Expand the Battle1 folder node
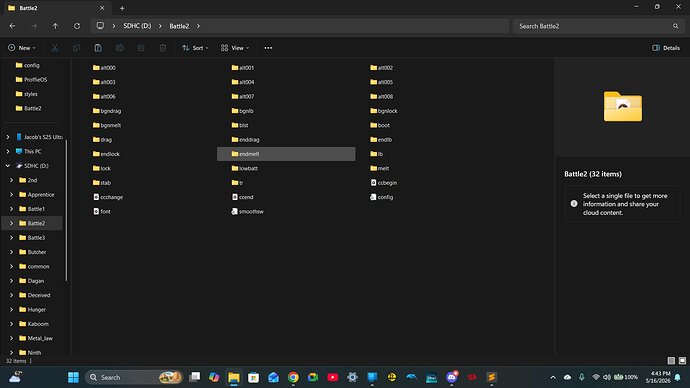690x388 pixels. pyautogui.click(x=11, y=209)
